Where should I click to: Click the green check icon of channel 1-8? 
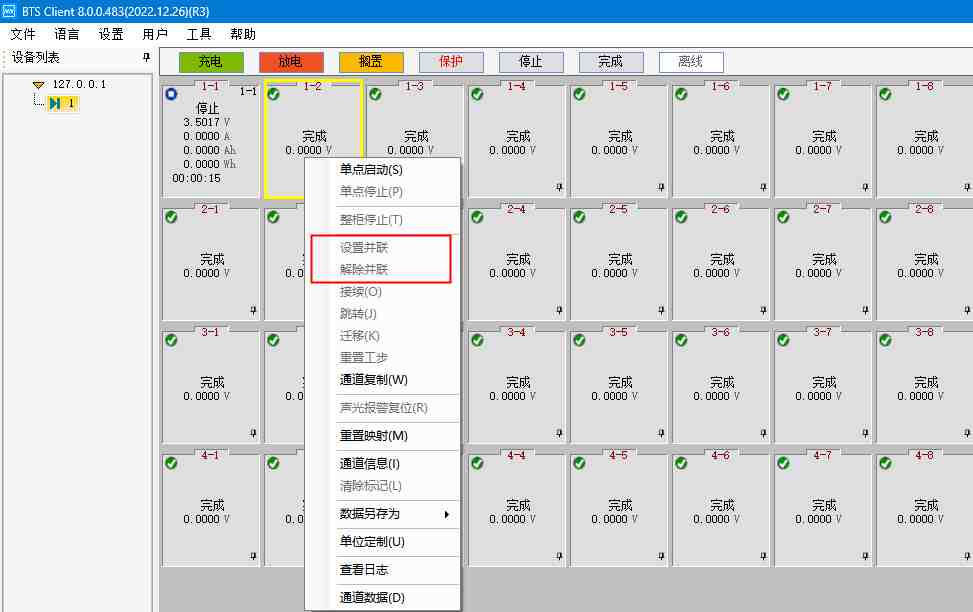point(886,94)
